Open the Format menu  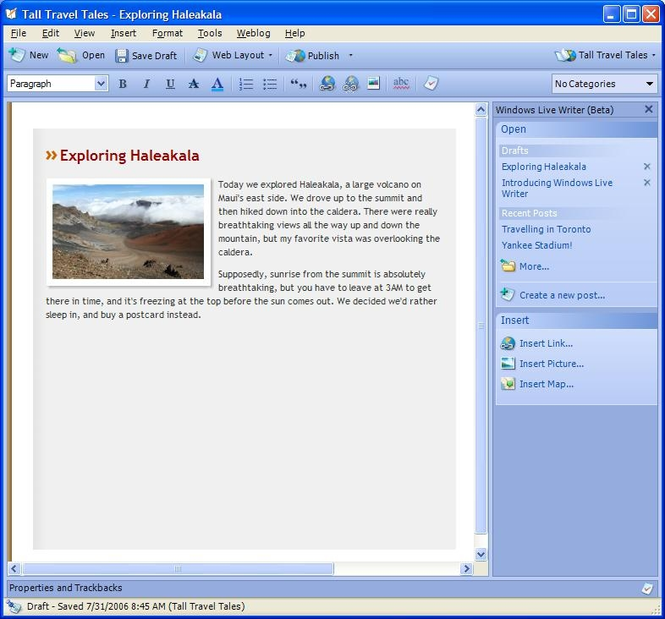tap(167, 33)
